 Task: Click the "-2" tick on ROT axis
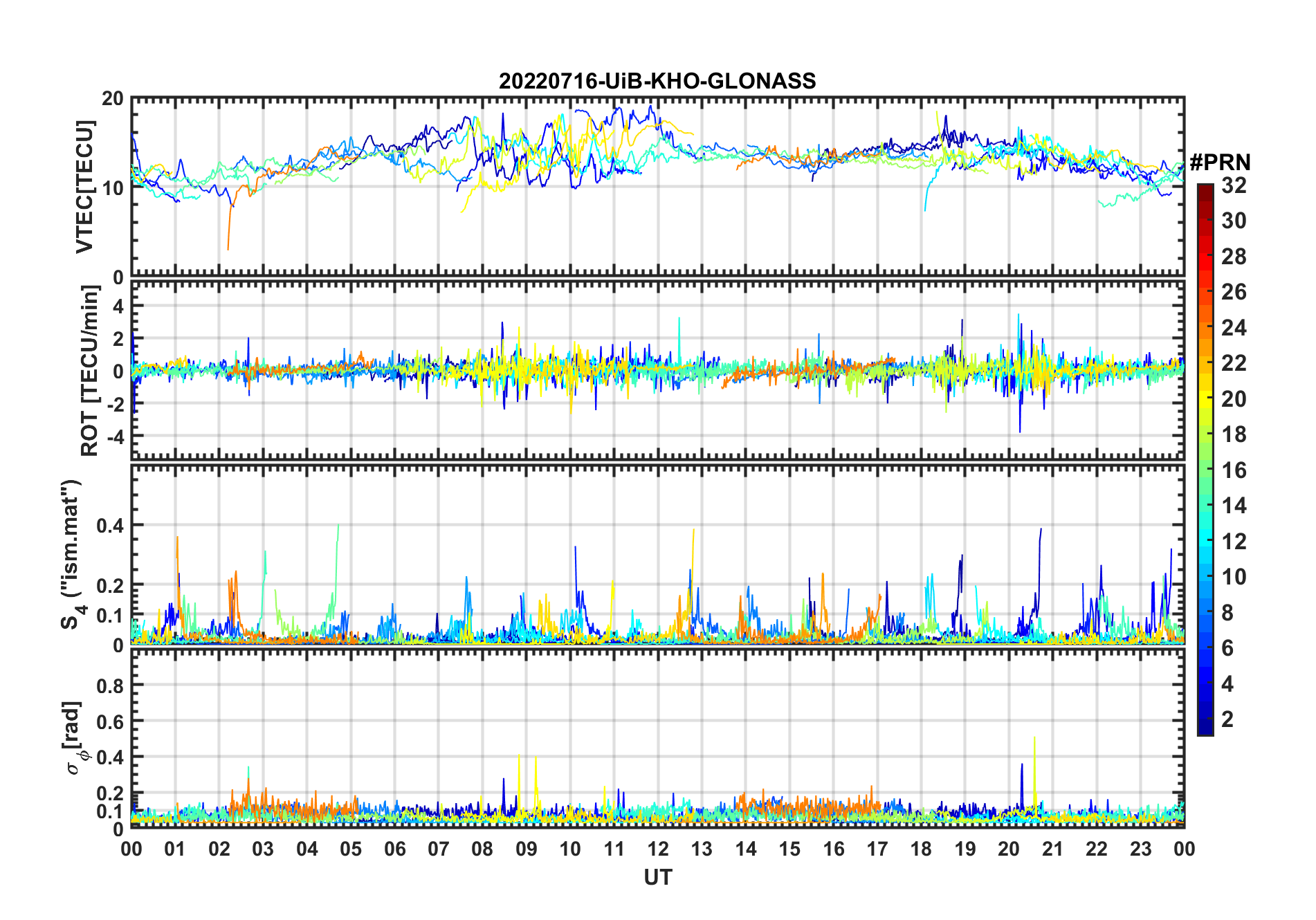(114, 404)
